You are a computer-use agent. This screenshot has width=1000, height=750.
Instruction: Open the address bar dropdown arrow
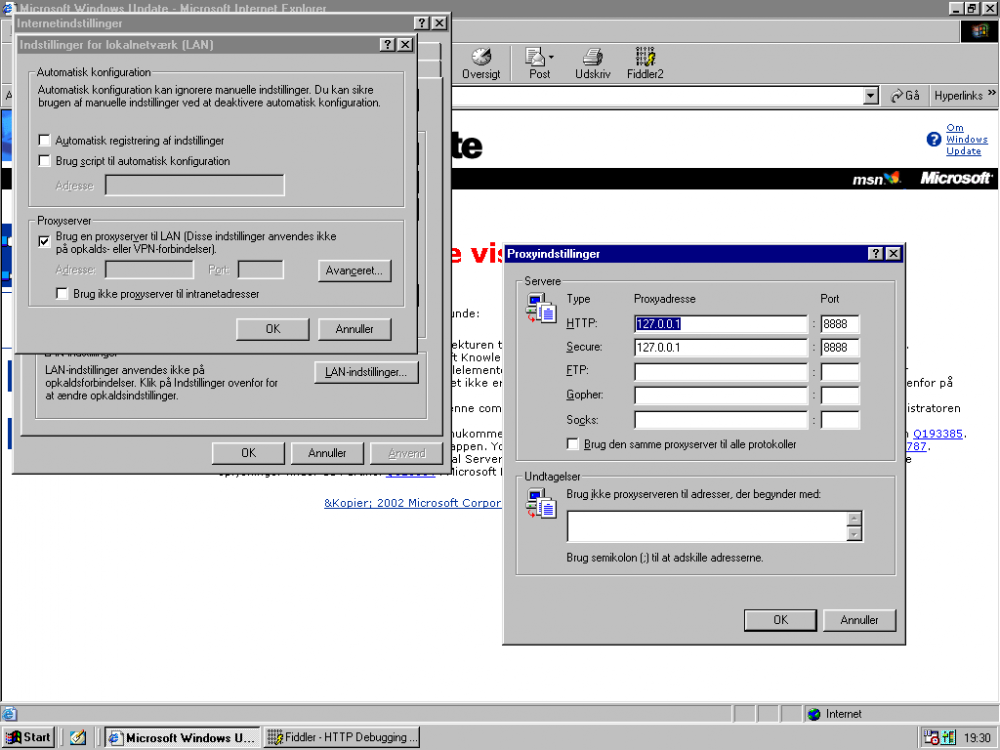[x=870, y=96]
